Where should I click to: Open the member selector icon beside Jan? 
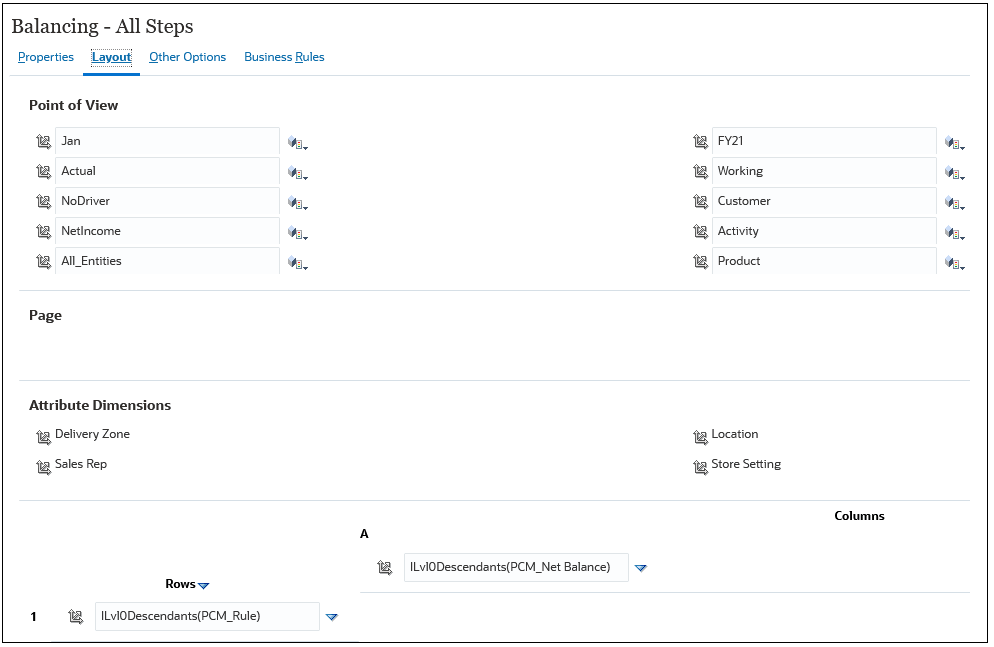297,143
